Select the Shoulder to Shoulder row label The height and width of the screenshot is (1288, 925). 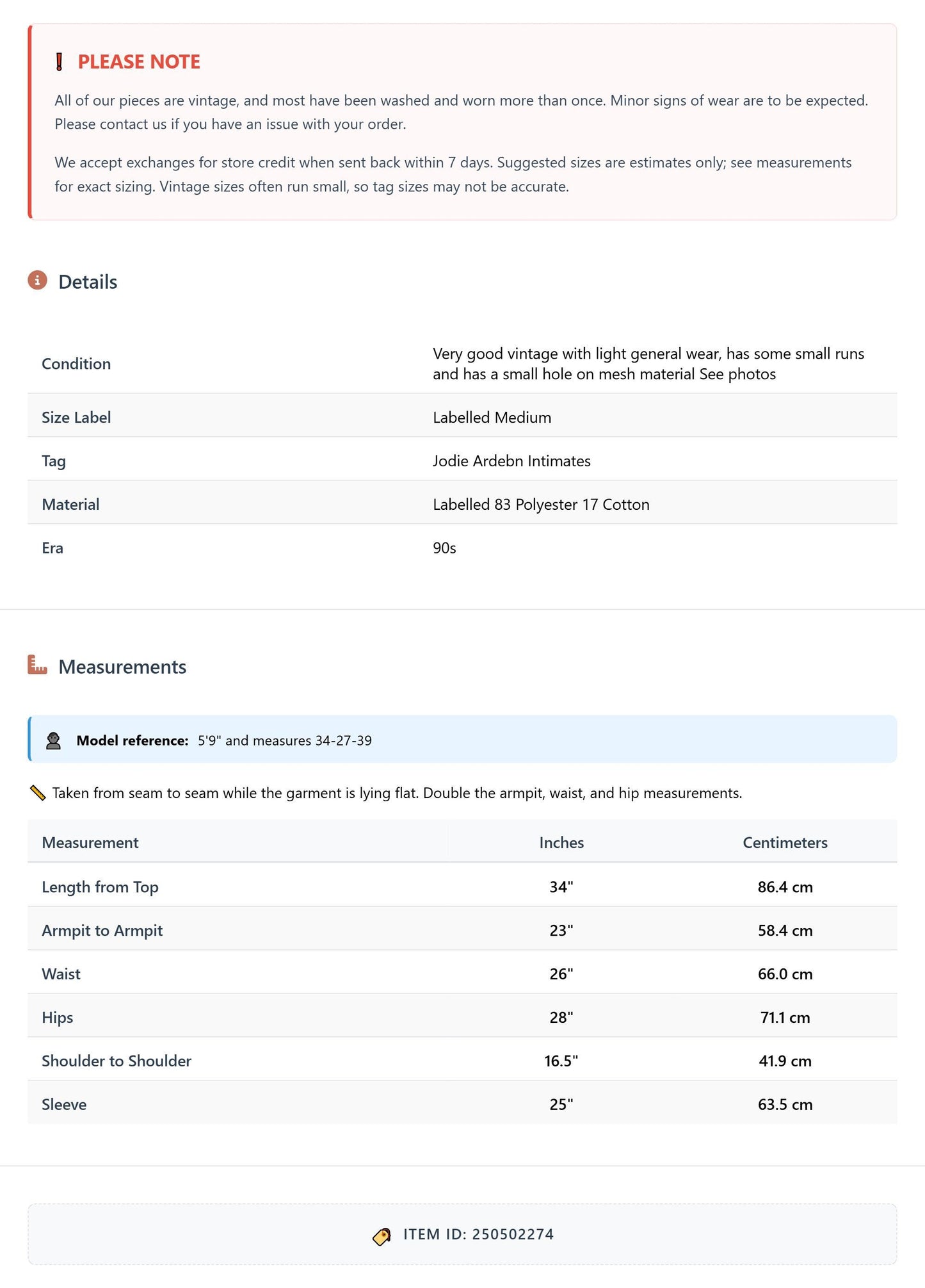click(x=117, y=1061)
